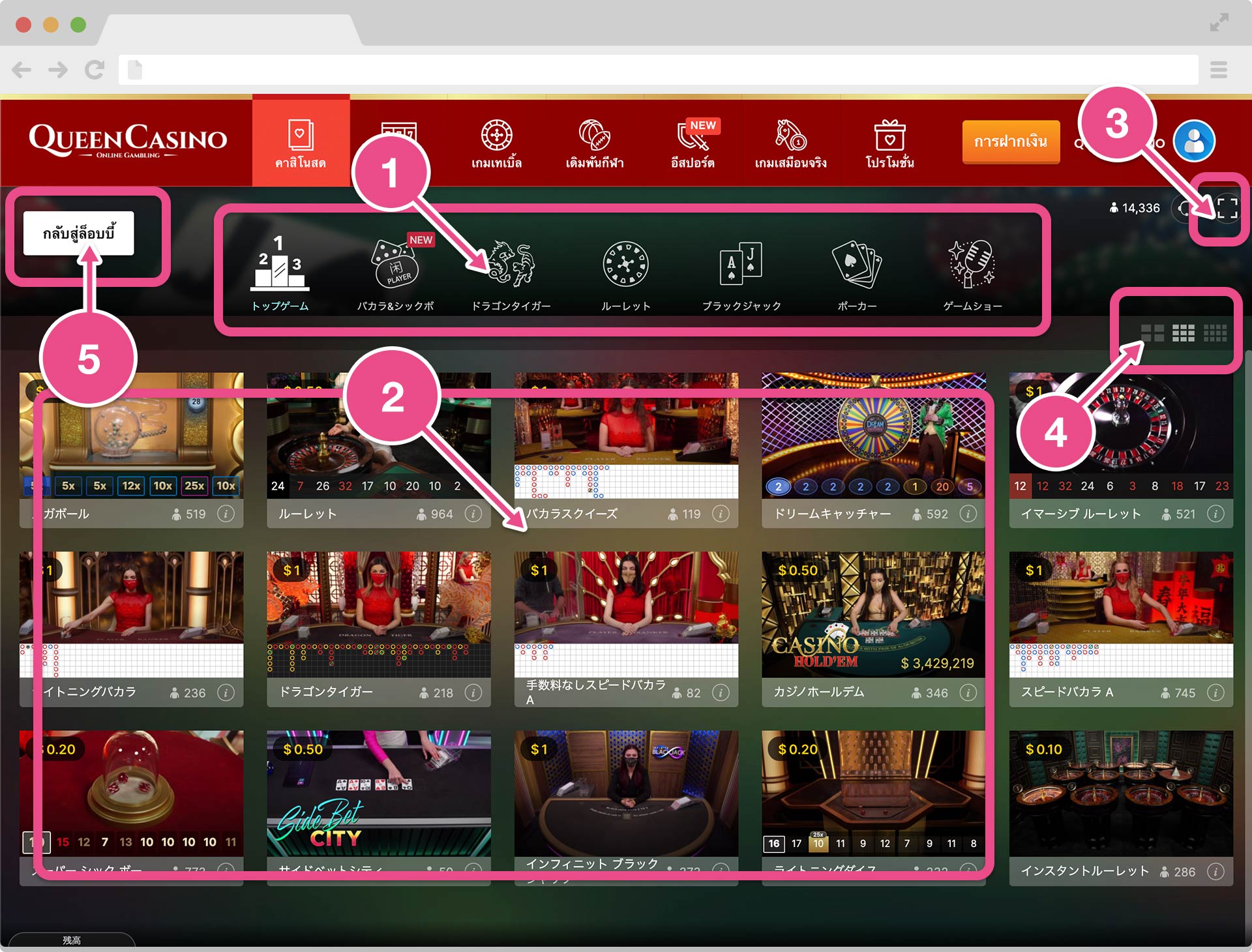Viewport: 1252px width, 952px height.
Task: Click the browser forward arrow
Action: tap(58, 70)
